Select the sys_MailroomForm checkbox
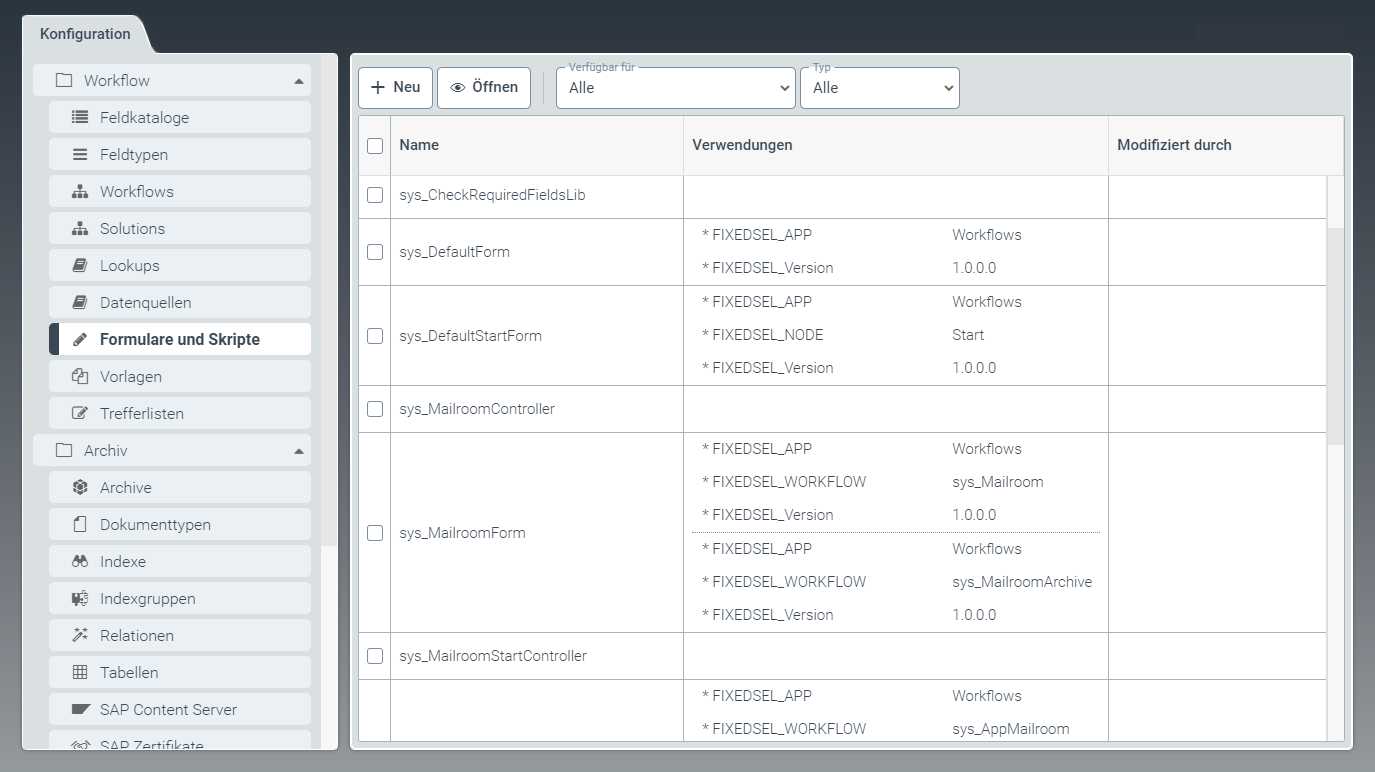 click(375, 533)
